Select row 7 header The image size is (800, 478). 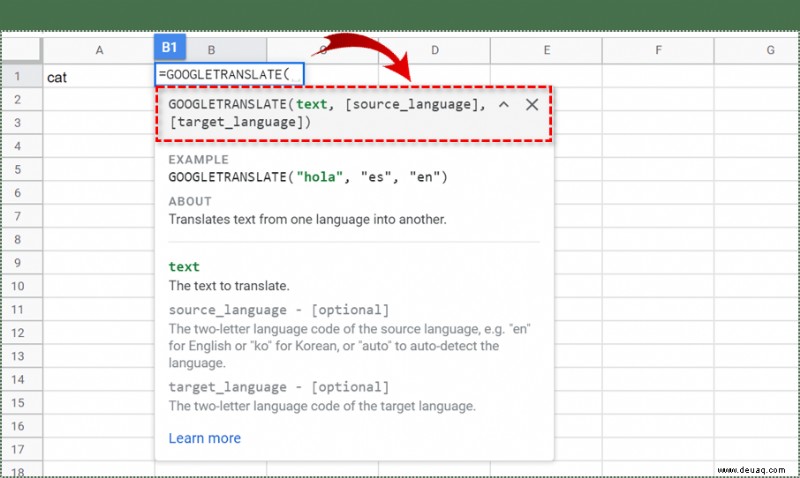pyautogui.click(x=21, y=216)
